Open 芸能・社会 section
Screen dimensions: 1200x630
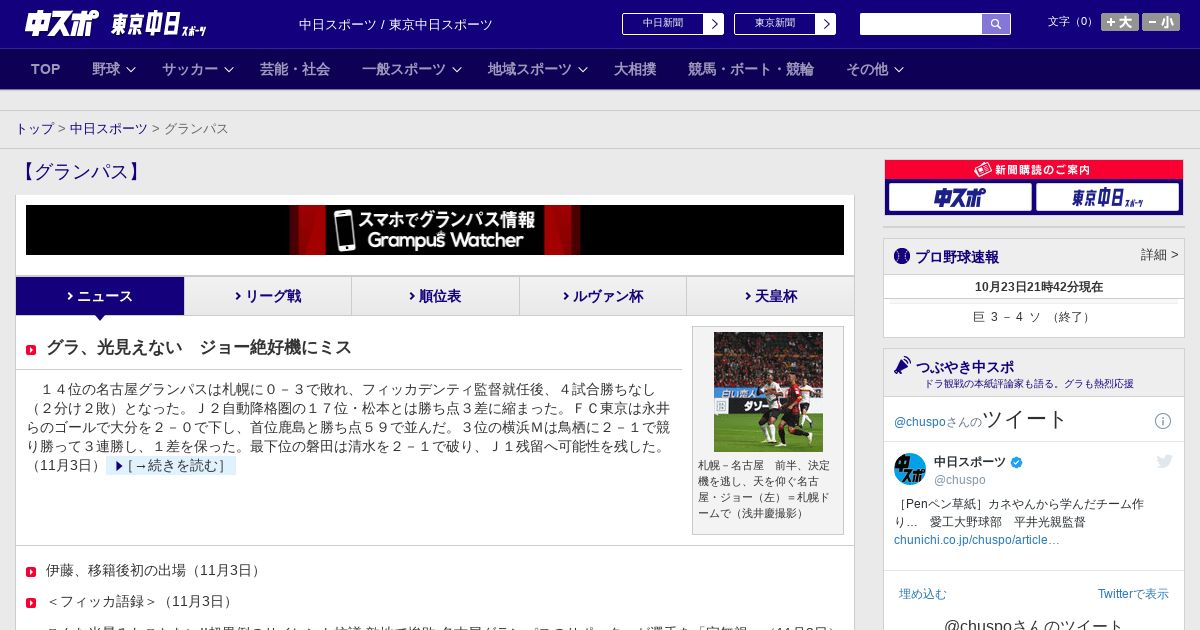point(295,69)
